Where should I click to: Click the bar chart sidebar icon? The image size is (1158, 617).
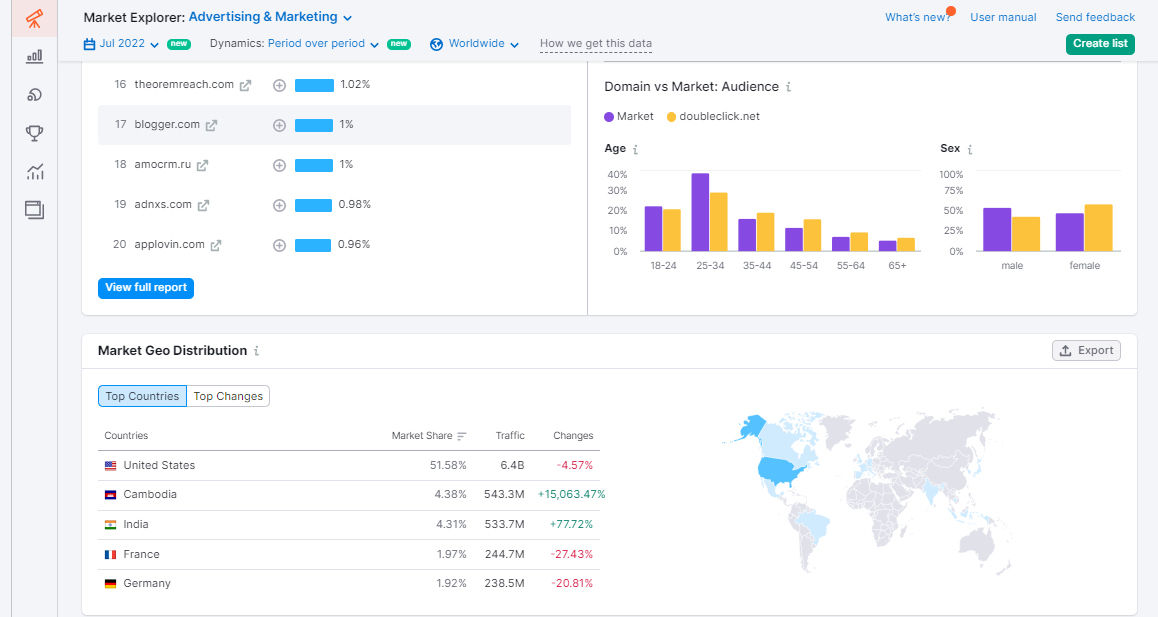[x=35, y=57]
